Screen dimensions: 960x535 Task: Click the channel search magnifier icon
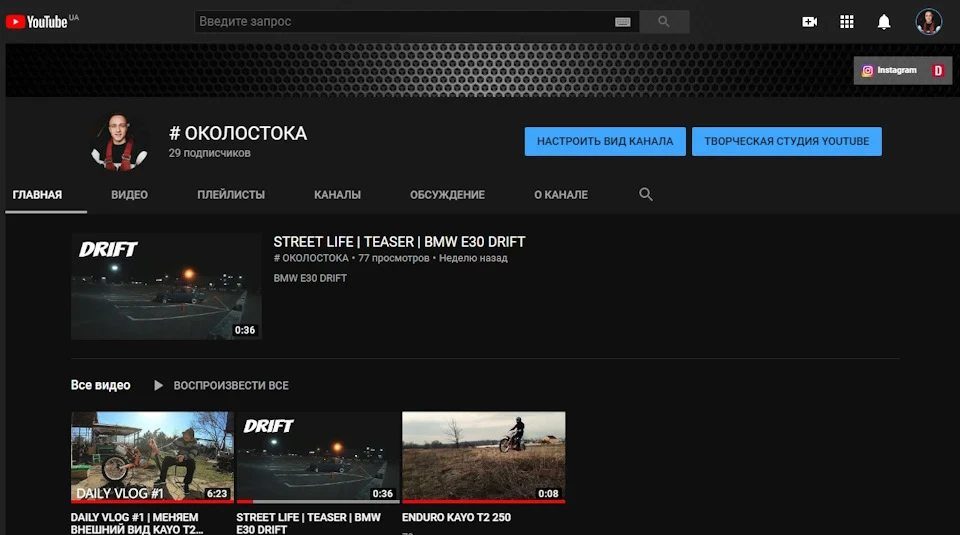coord(645,194)
